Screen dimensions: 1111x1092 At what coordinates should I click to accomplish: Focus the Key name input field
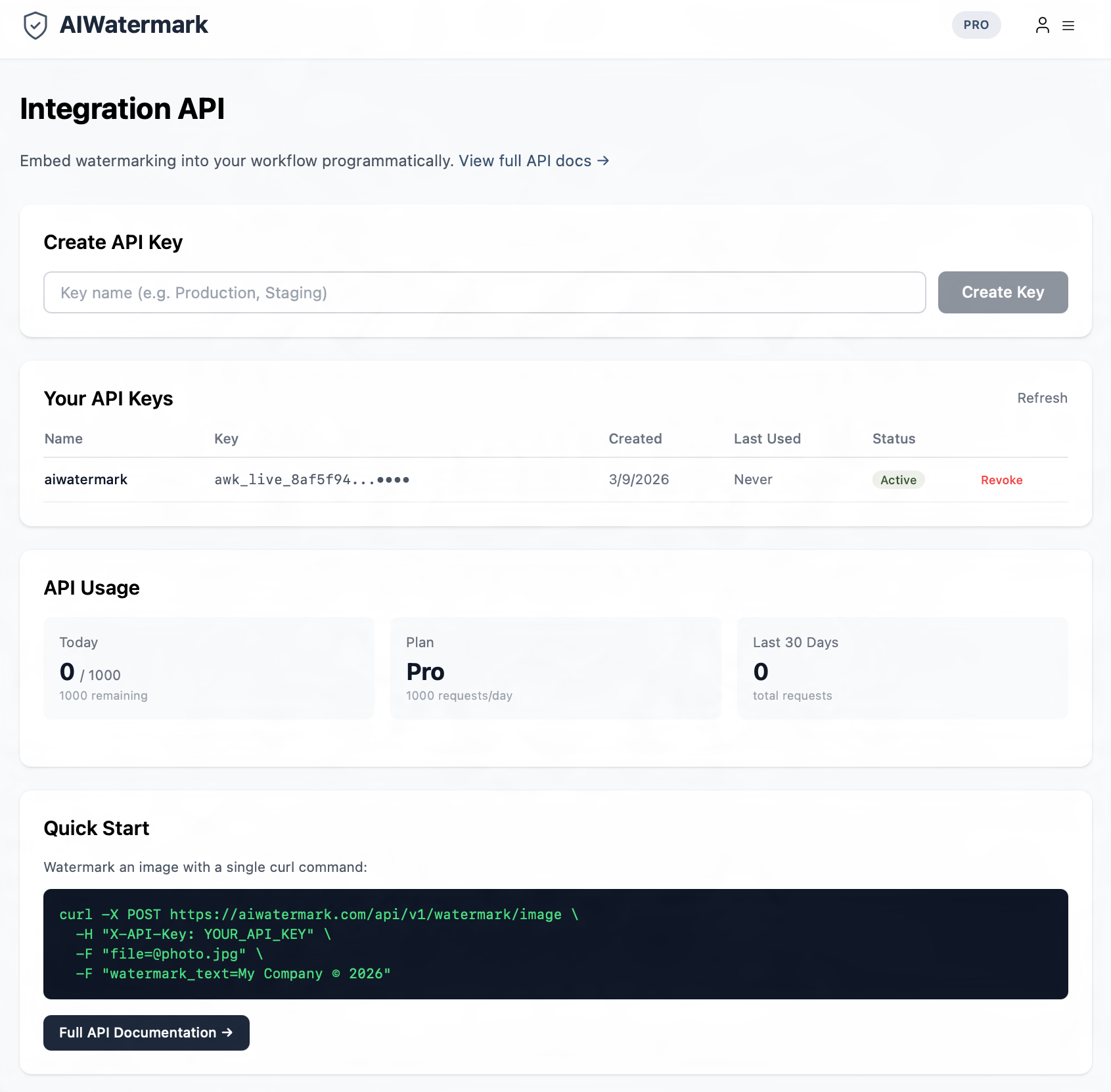(484, 292)
